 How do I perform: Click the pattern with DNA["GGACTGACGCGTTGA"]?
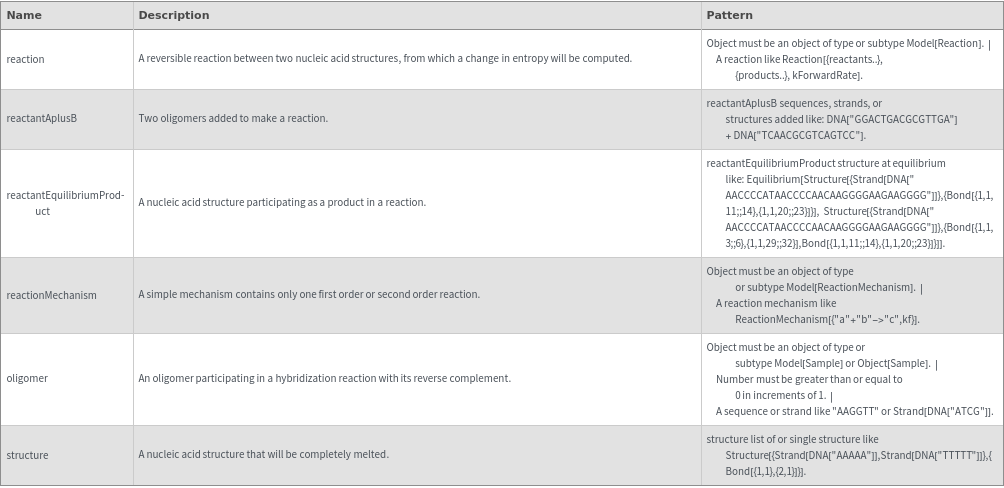click(832, 119)
